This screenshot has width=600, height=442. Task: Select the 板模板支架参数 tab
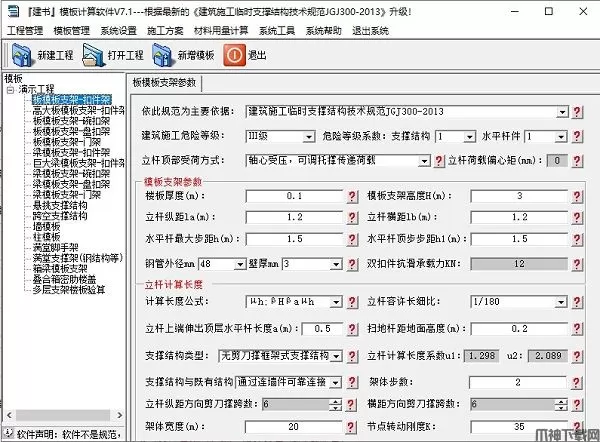[165, 83]
